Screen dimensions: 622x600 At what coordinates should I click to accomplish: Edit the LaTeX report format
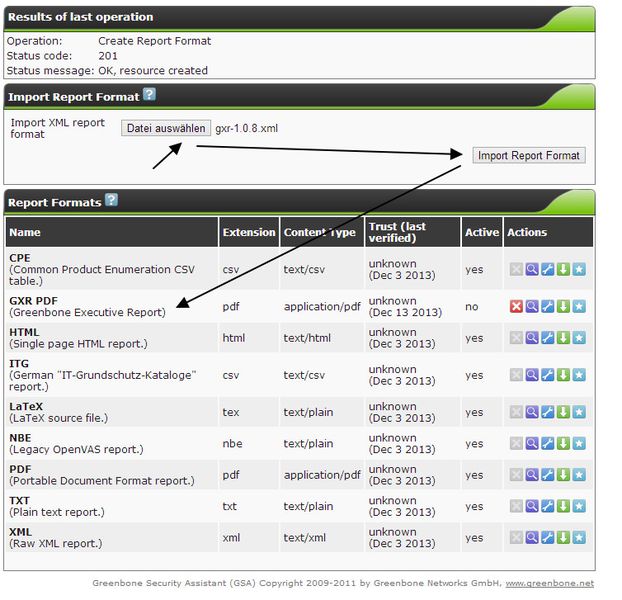tap(547, 412)
